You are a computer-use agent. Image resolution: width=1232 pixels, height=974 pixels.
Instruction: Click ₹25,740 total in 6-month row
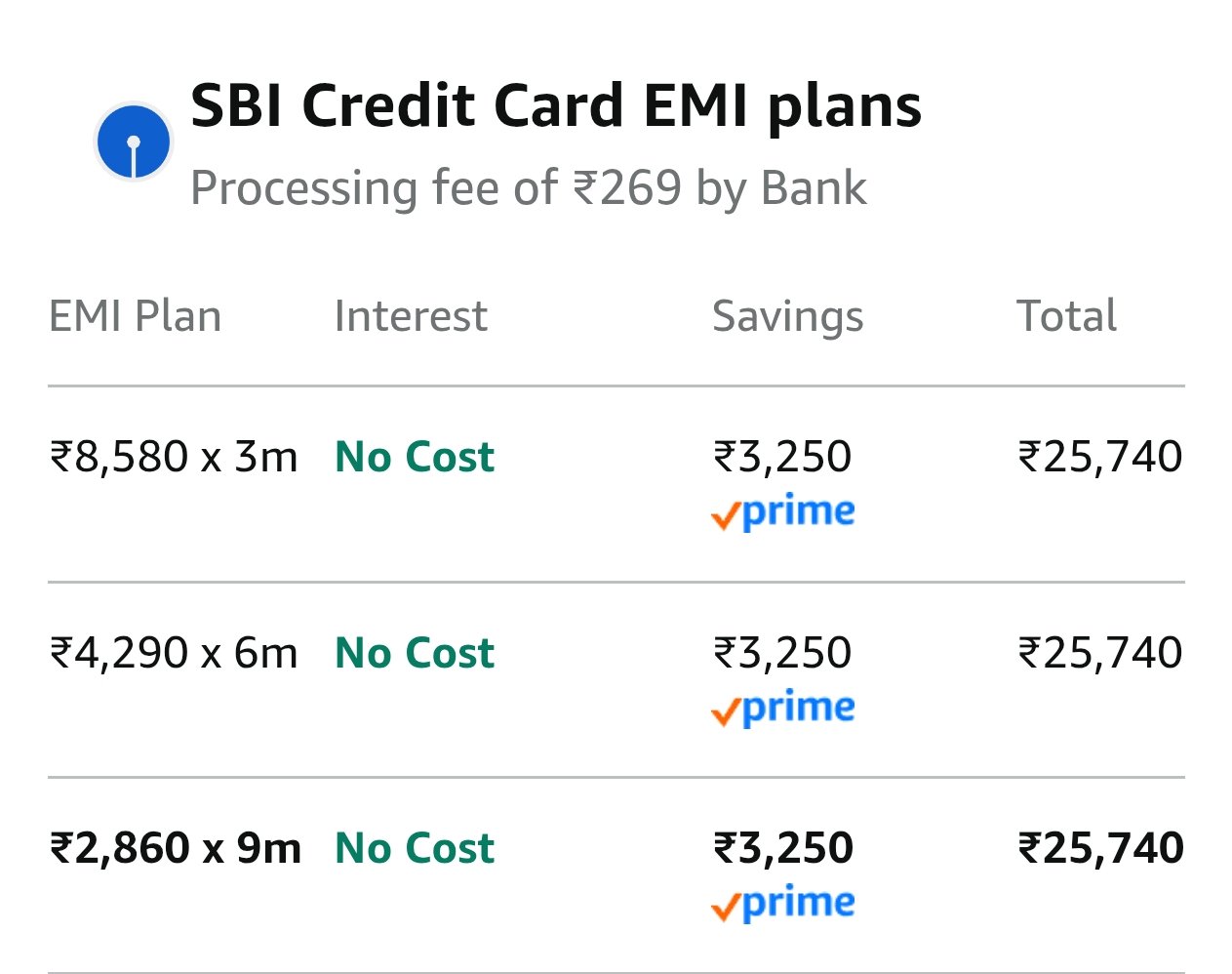pyautogui.click(x=1100, y=653)
